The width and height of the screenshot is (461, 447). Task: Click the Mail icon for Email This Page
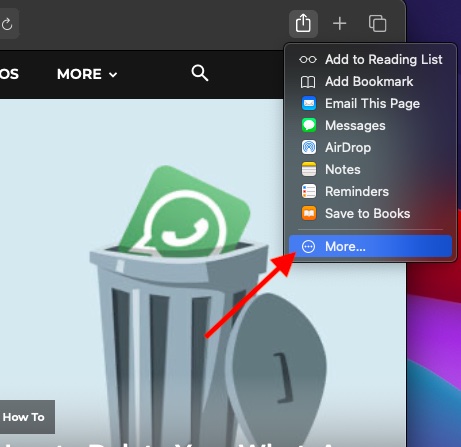point(309,103)
